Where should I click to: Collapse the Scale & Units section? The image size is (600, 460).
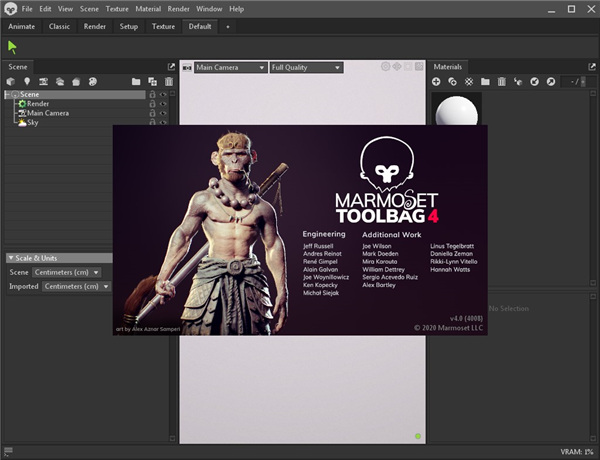[x=12, y=258]
